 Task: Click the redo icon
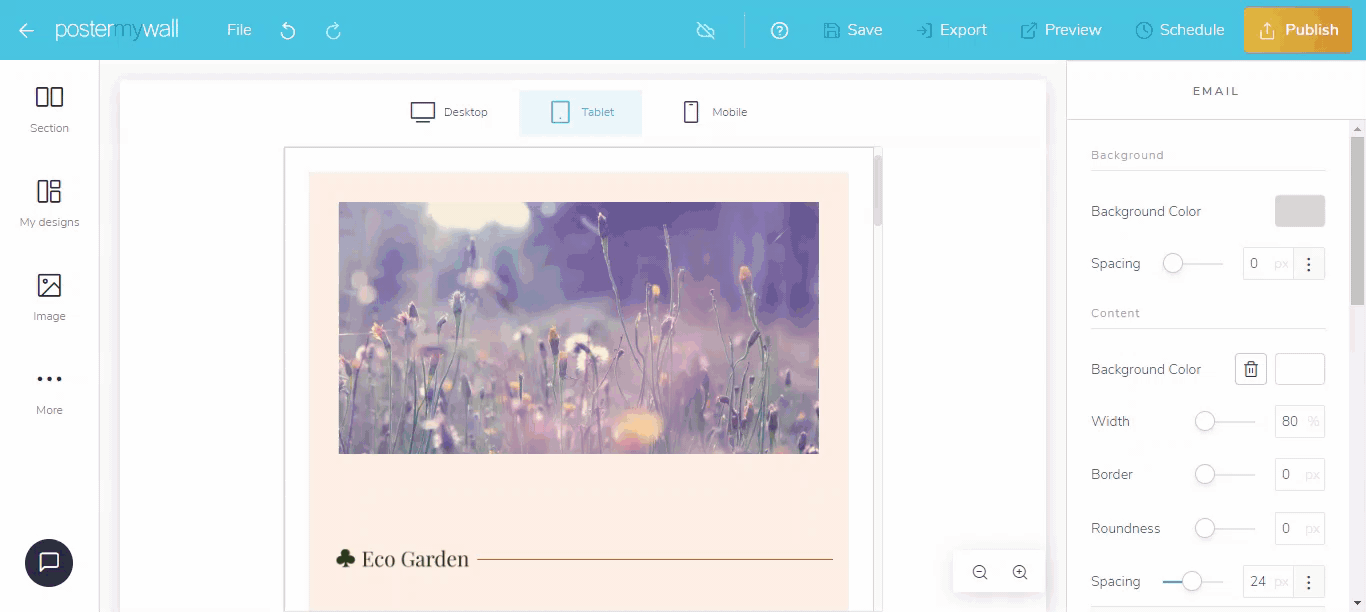tap(334, 31)
